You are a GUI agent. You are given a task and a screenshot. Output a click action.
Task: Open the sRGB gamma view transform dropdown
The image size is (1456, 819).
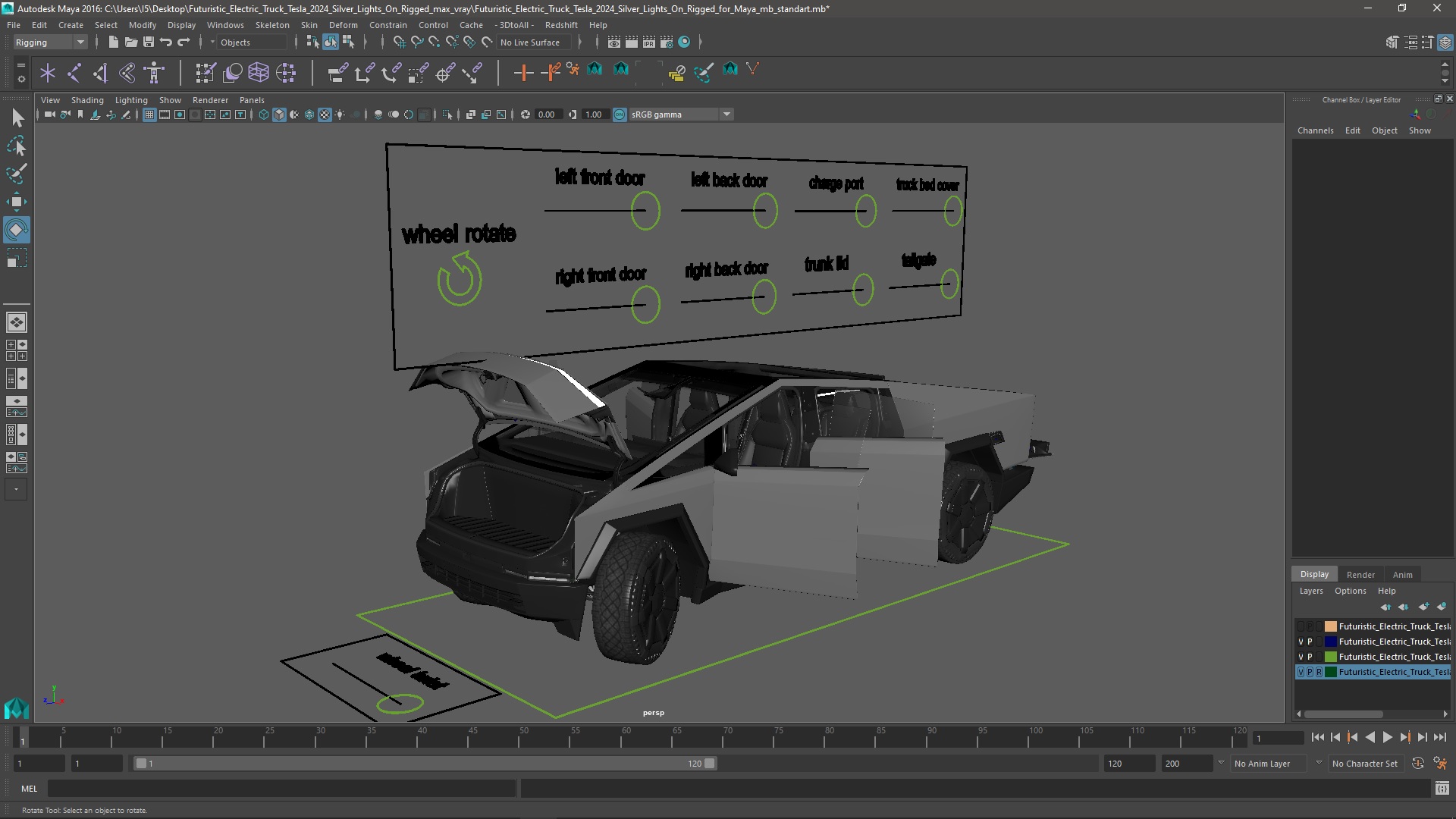(681, 115)
